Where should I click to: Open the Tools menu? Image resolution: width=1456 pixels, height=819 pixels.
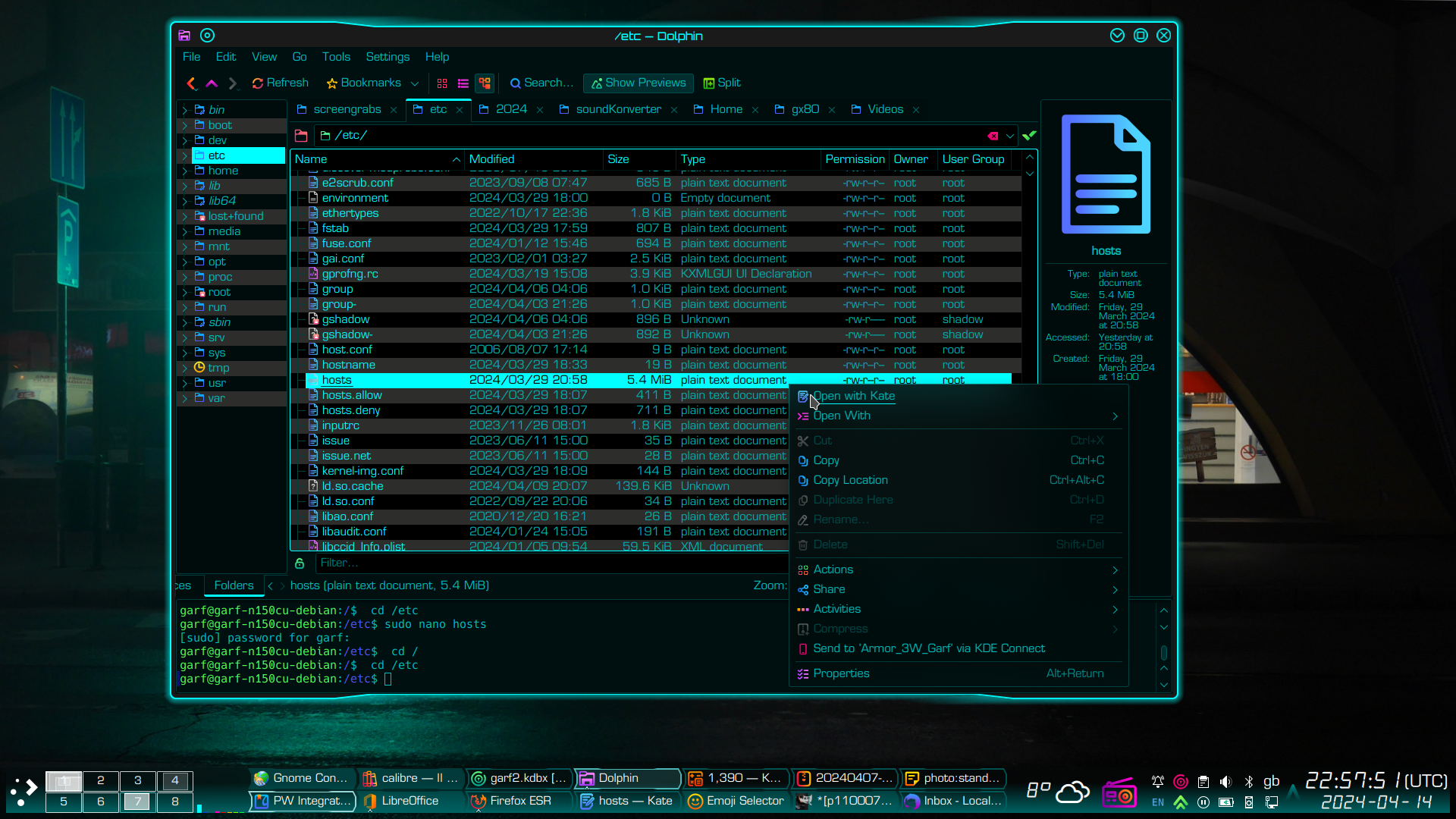tap(336, 57)
